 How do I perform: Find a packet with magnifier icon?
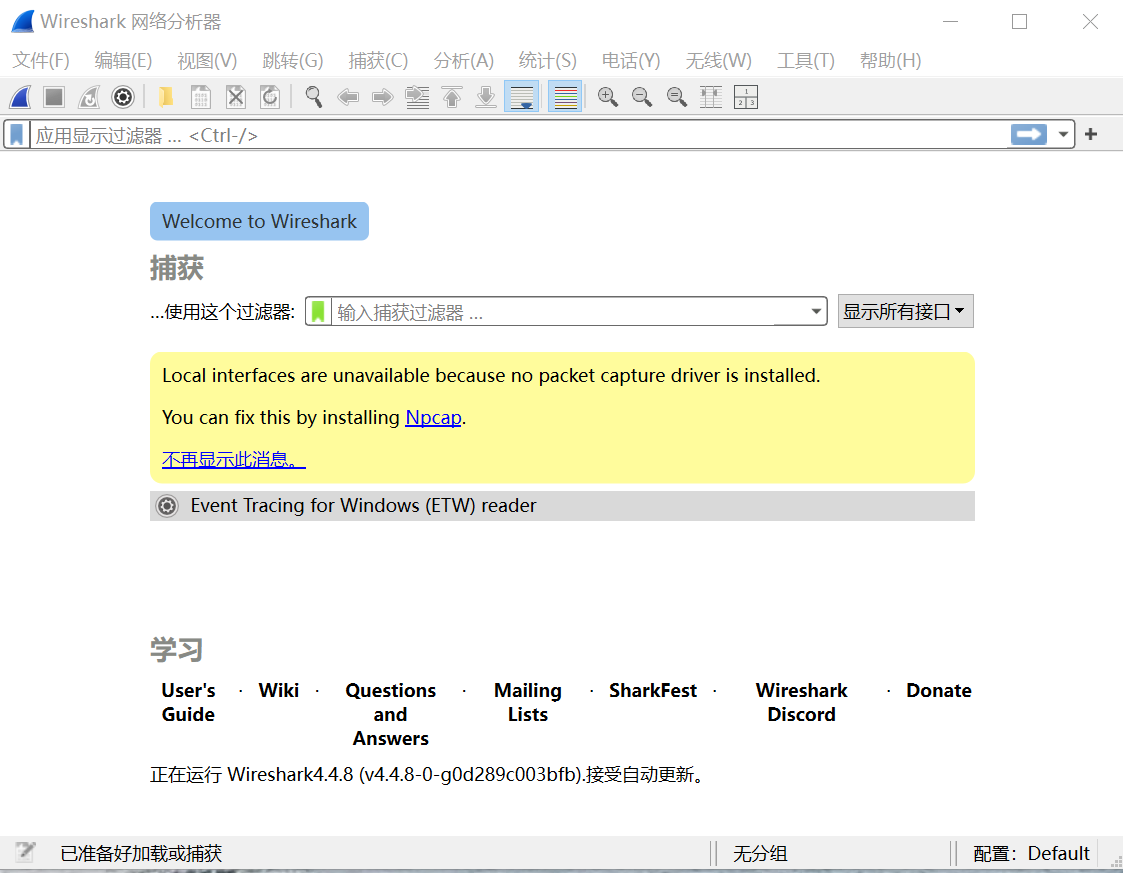pyautogui.click(x=314, y=97)
